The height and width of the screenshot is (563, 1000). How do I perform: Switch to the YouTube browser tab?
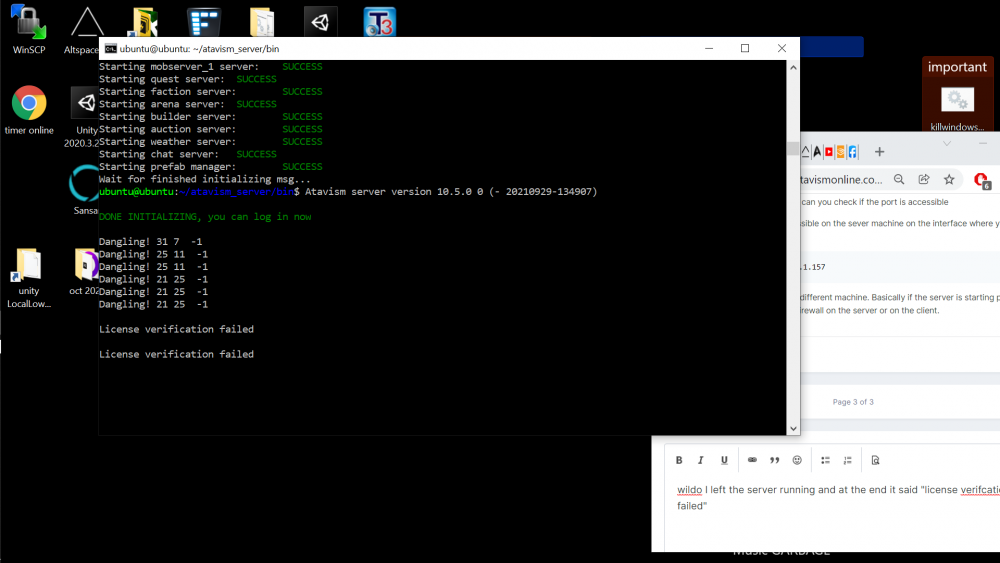[829, 152]
